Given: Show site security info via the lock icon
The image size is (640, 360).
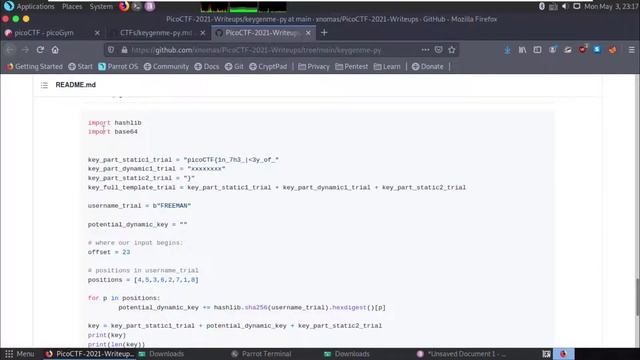Looking at the screenshot, I should click(124, 50).
